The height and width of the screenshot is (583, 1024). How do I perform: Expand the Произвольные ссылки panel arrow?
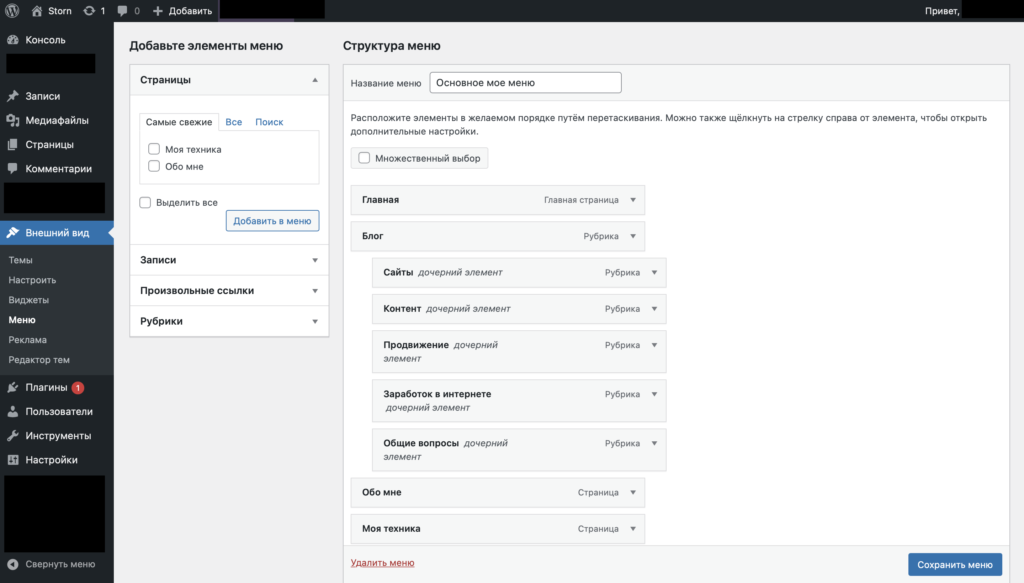(x=315, y=291)
